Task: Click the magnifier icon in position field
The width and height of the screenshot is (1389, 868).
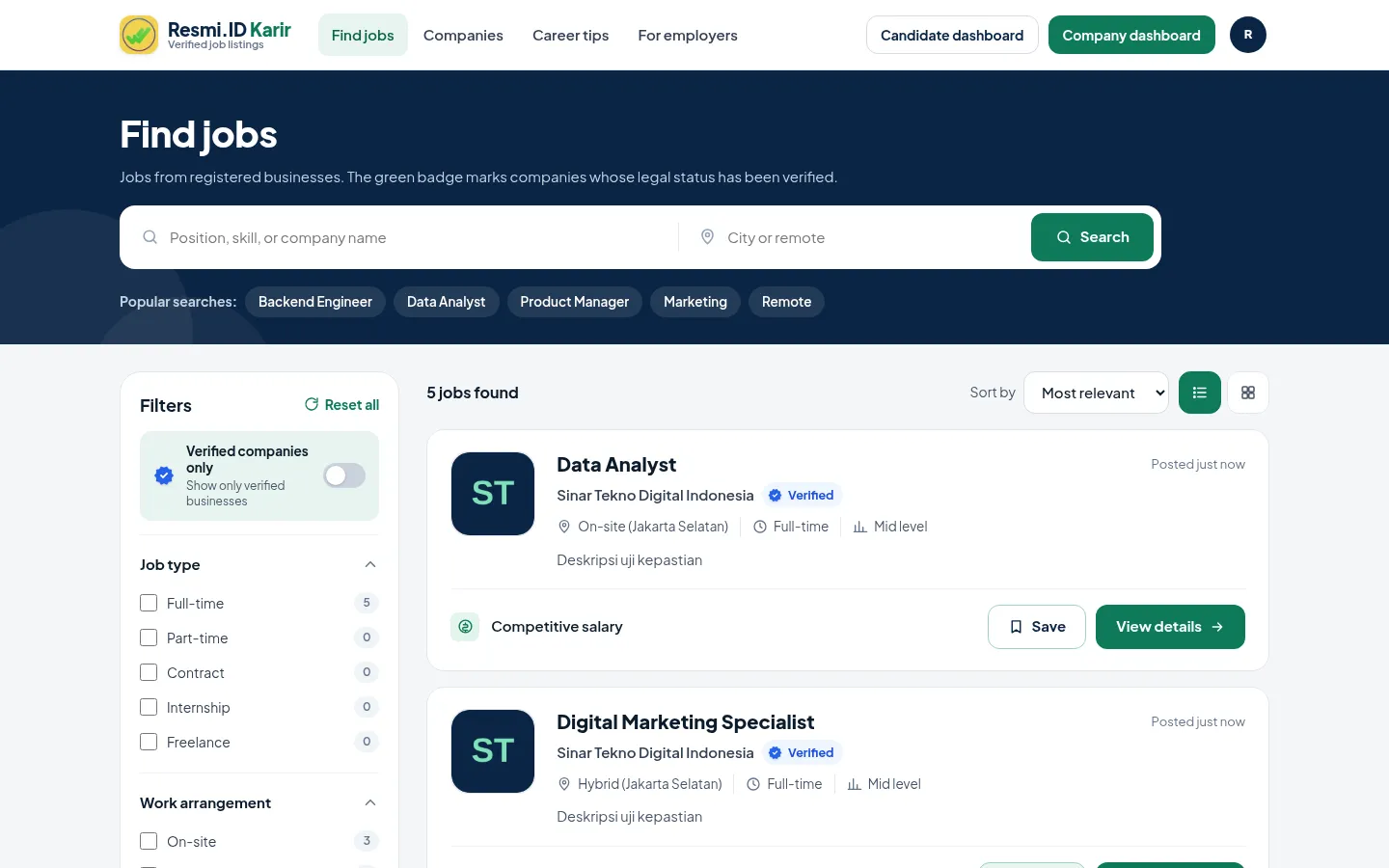Action: pos(150,237)
